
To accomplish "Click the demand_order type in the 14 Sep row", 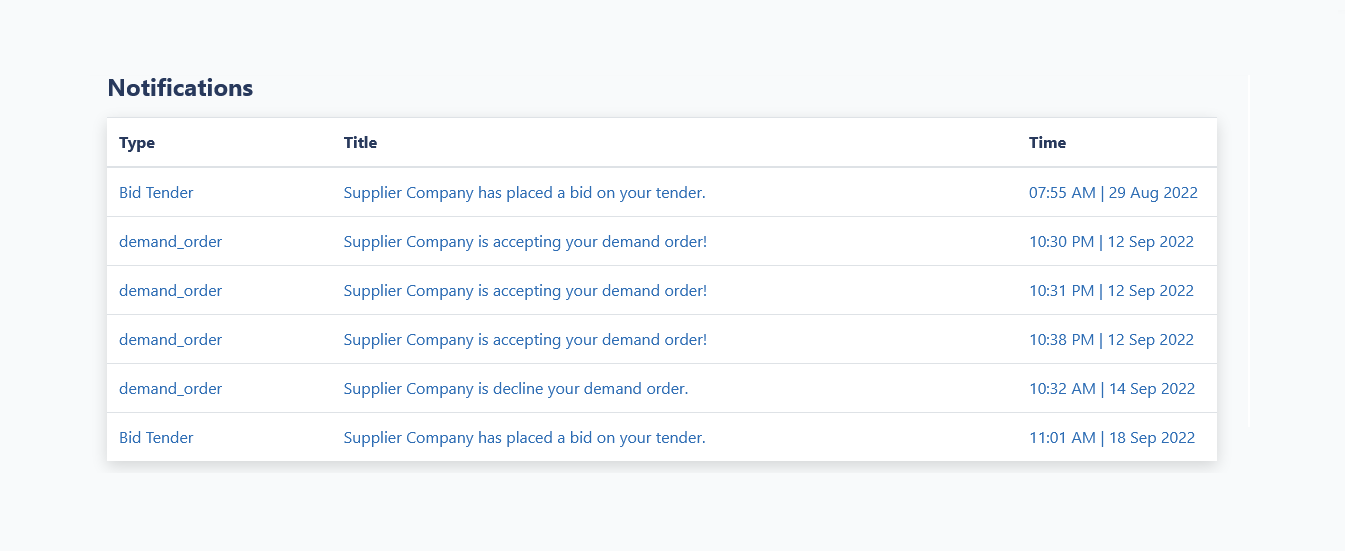I will point(170,388).
